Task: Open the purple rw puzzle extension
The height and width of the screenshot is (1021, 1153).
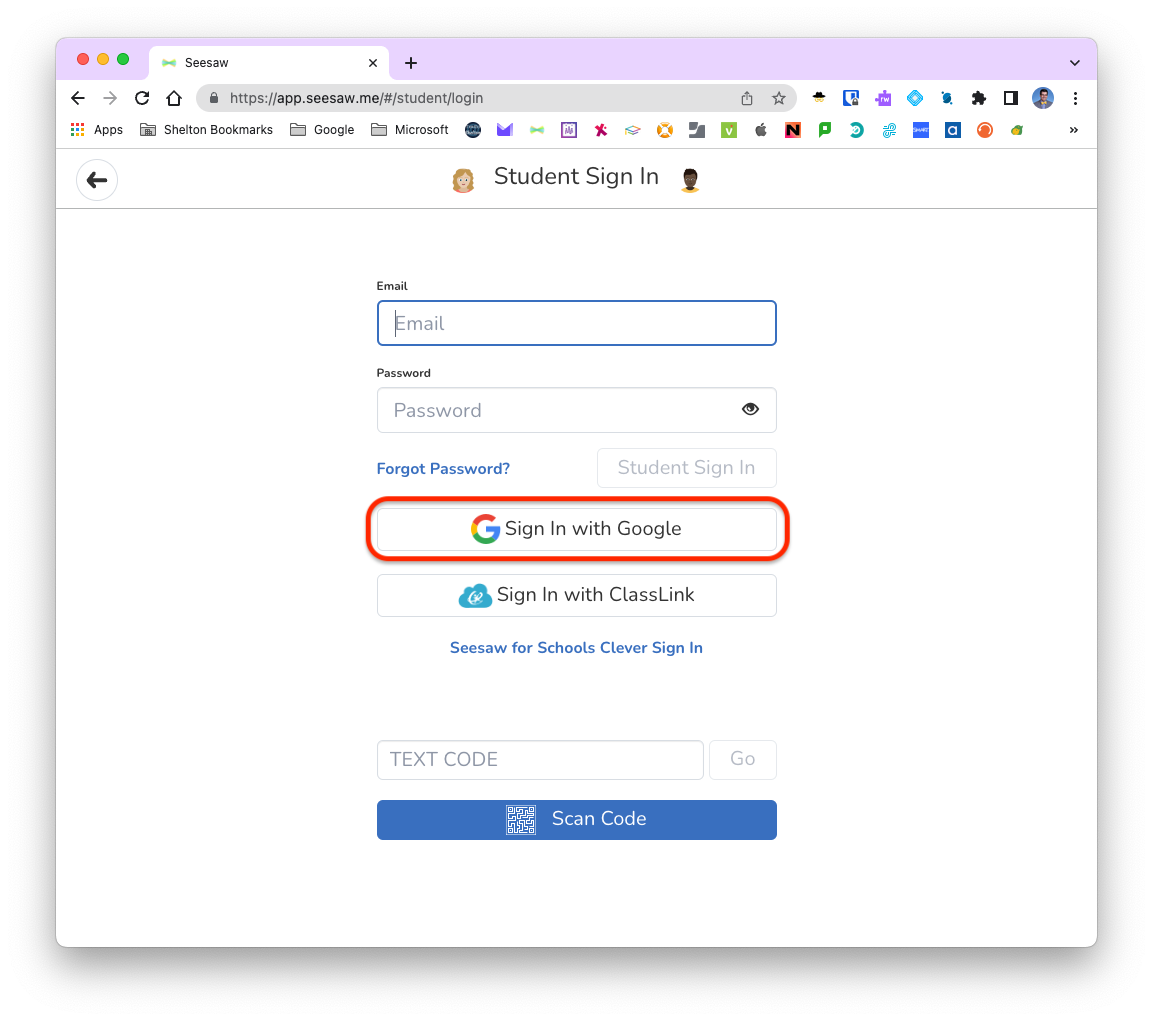Action: click(x=883, y=98)
